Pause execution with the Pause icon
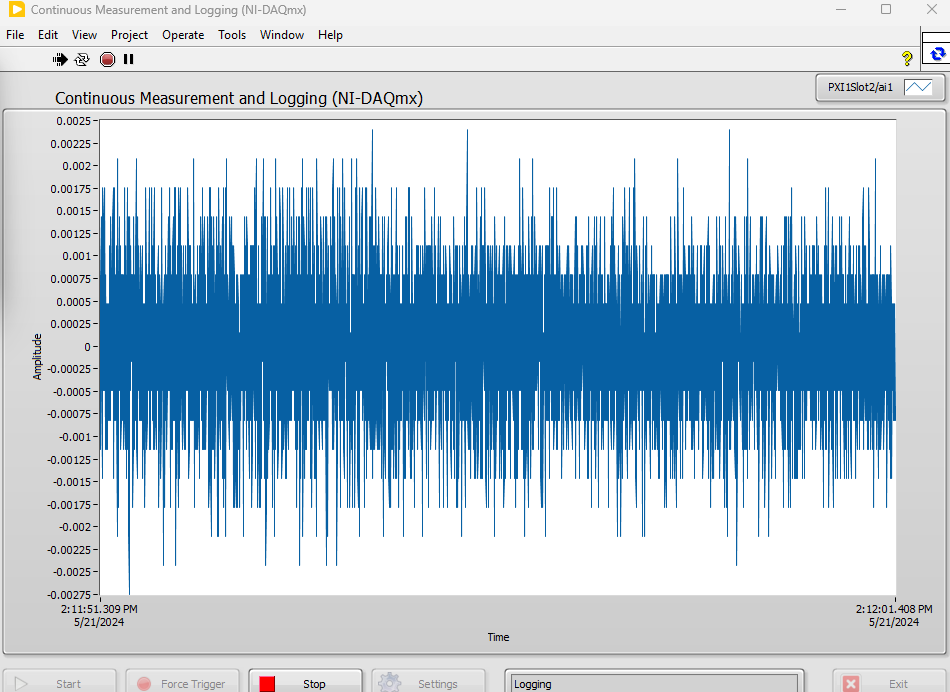The image size is (950, 692). (x=129, y=60)
